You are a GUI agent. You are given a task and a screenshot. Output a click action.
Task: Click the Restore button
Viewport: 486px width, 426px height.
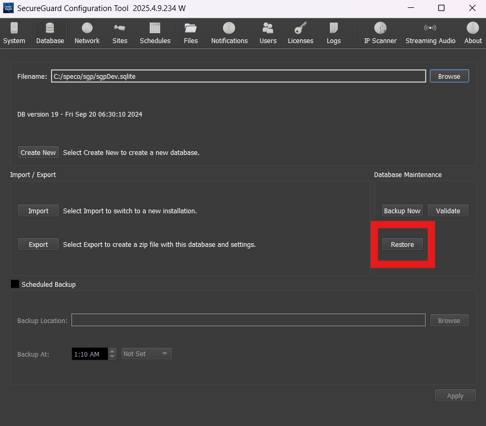[x=402, y=244]
